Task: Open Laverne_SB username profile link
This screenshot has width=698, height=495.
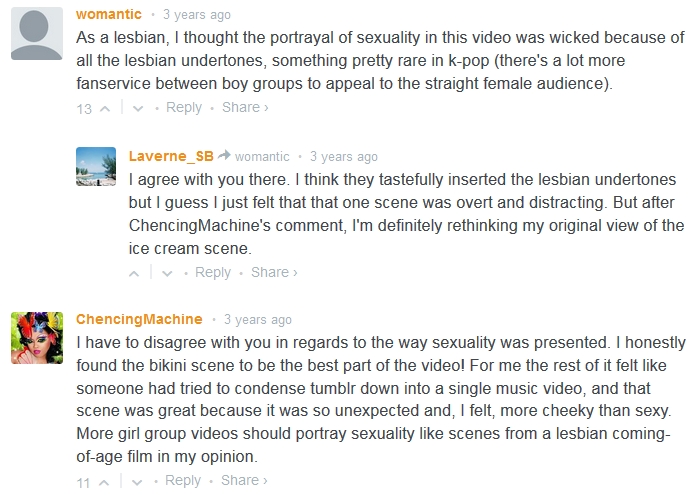Action: (171, 156)
